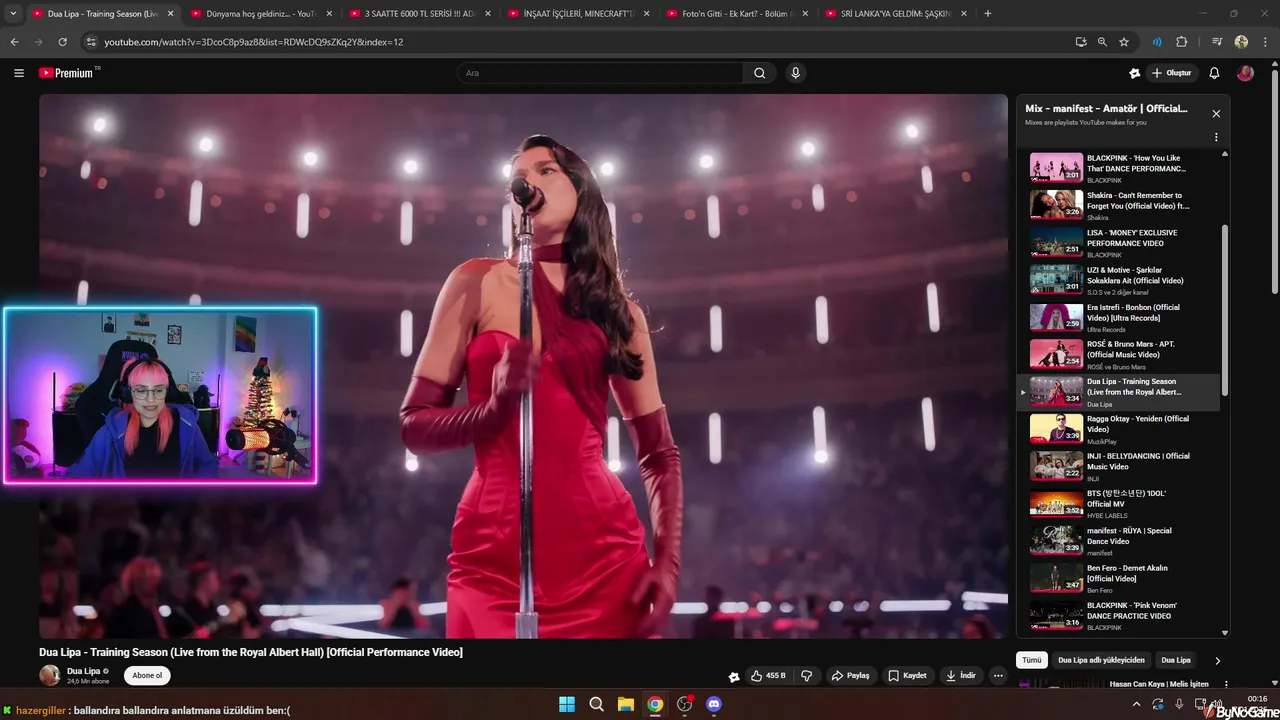This screenshot has height=720, width=1280.
Task: Open more actions three-dot menu under video
Action: click(x=998, y=676)
